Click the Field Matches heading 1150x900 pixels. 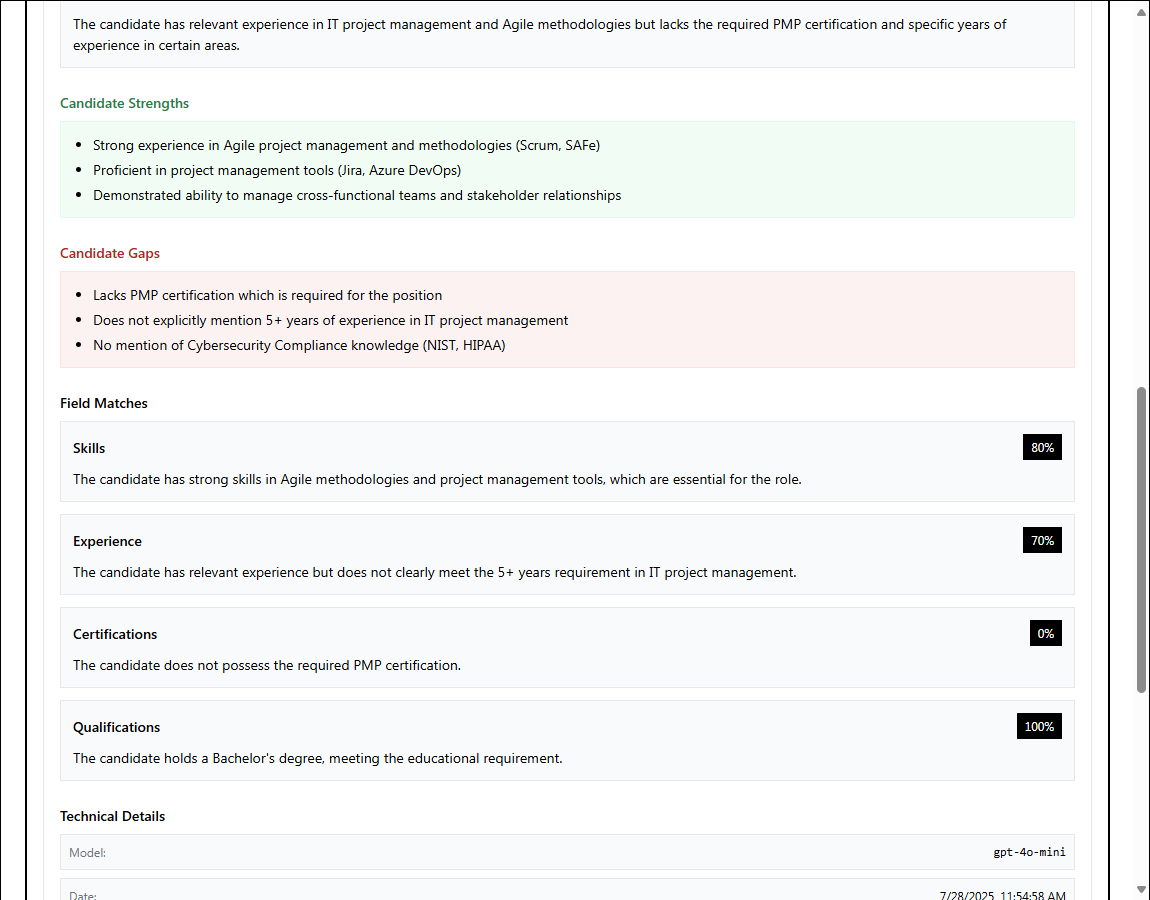coord(104,403)
